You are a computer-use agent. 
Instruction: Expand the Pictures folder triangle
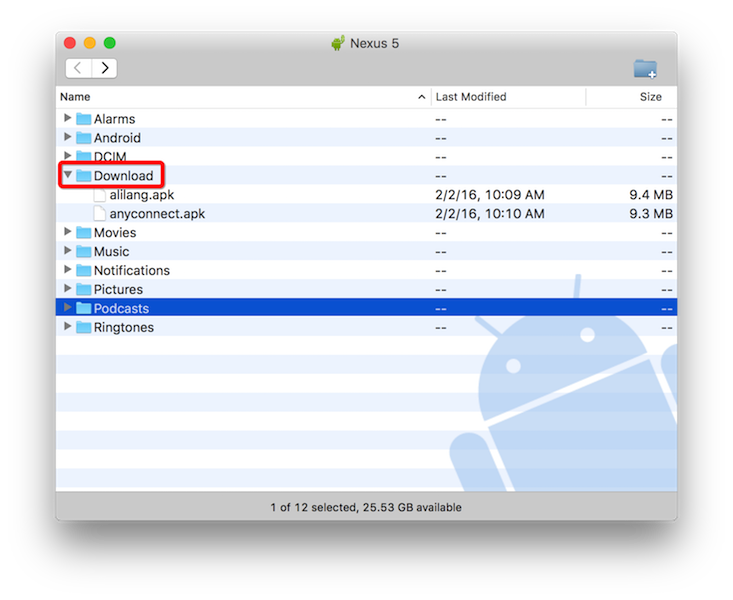pyautogui.click(x=68, y=290)
